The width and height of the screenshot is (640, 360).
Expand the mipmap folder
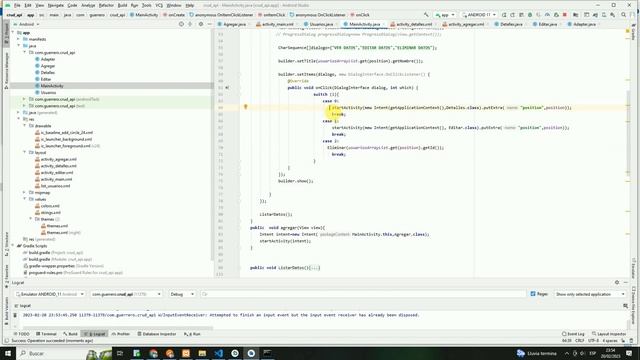click(24, 192)
